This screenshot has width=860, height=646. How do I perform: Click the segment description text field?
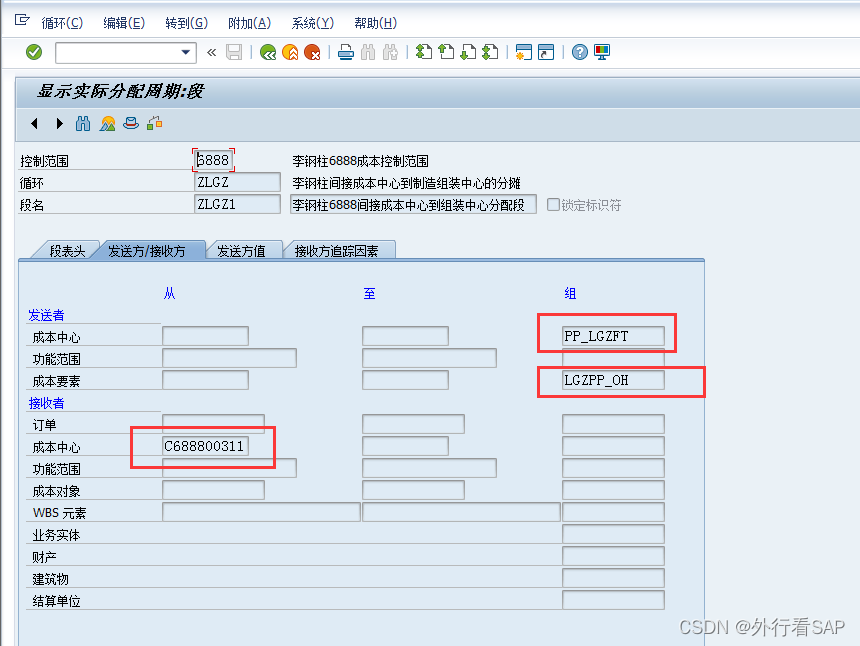pyautogui.click(x=413, y=205)
